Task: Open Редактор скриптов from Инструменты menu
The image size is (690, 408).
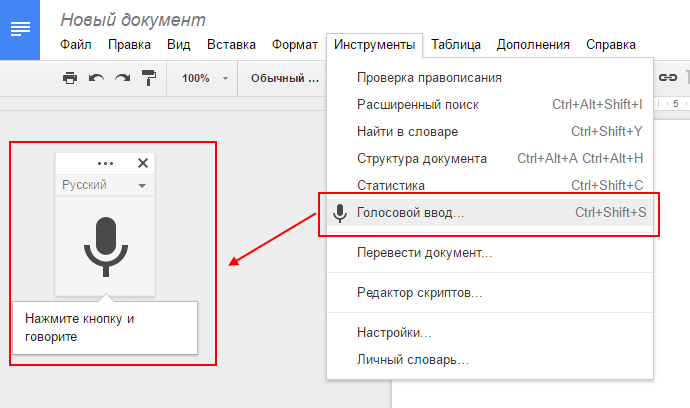Action: (x=419, y=292)
